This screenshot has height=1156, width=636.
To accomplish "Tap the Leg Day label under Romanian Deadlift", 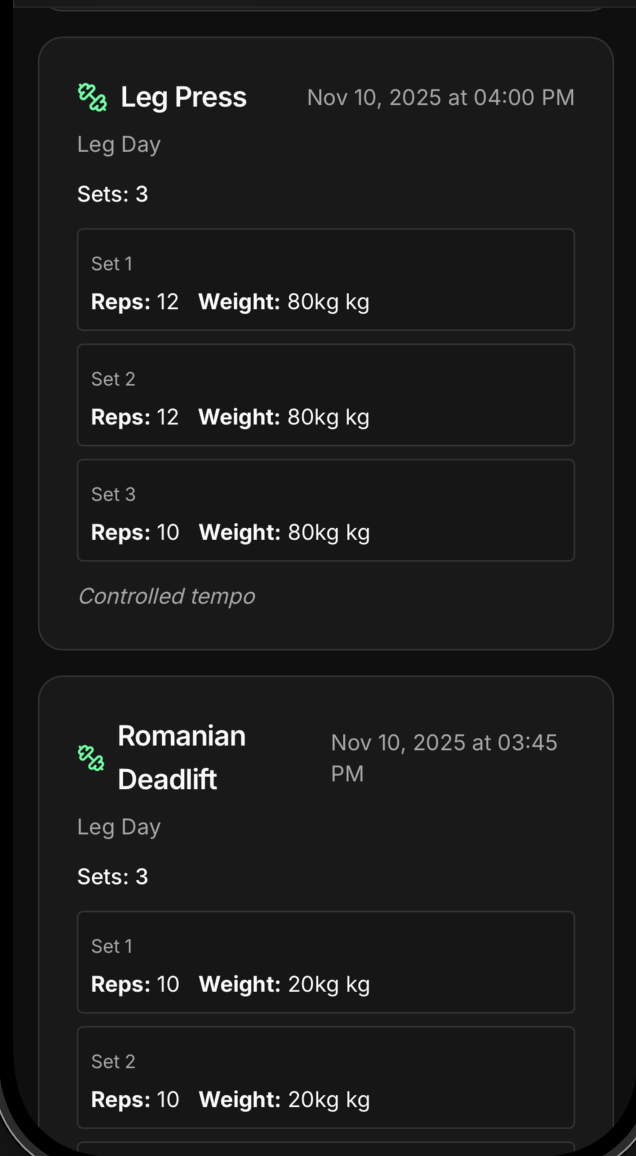I will click(118, 826).
